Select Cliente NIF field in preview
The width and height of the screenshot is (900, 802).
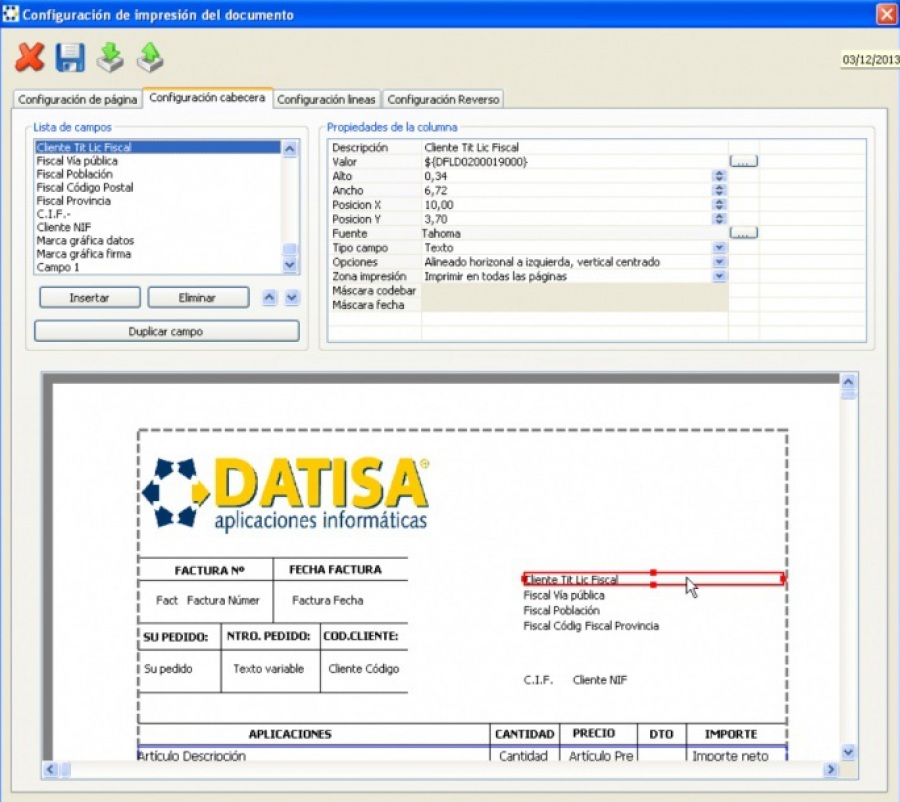(600, 680)
